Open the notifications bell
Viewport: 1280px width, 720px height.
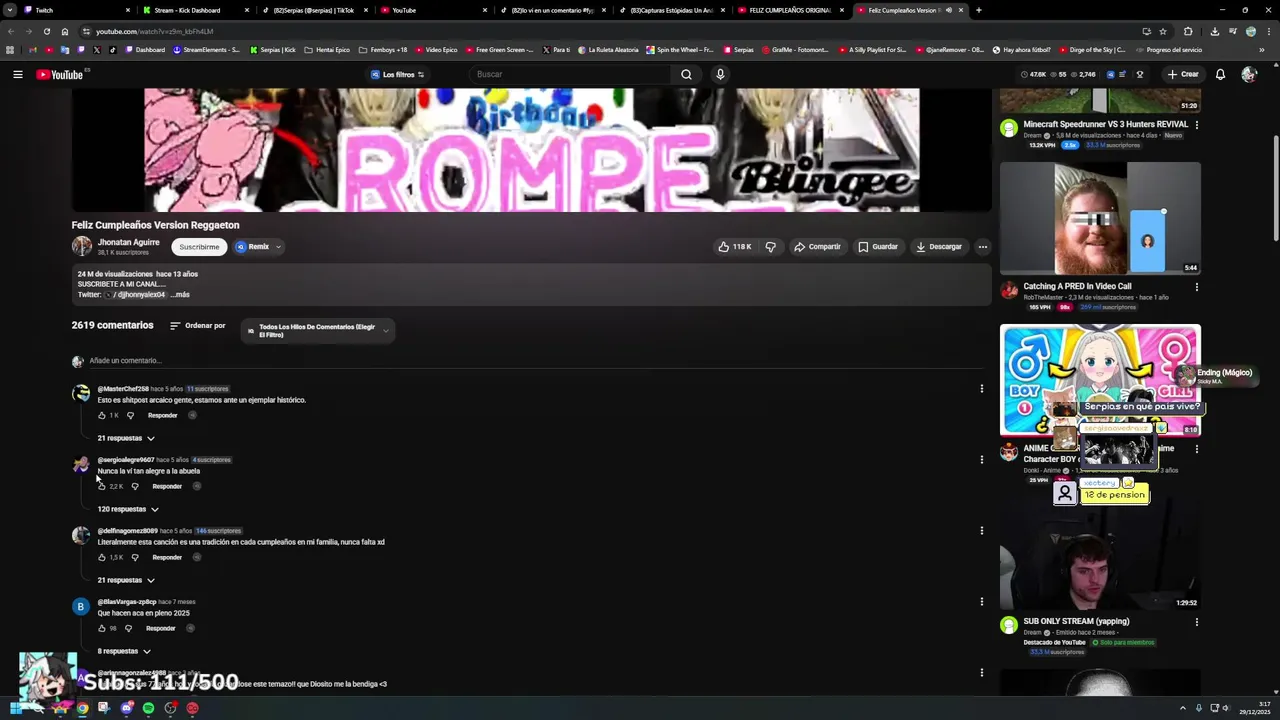point(1220,74)
